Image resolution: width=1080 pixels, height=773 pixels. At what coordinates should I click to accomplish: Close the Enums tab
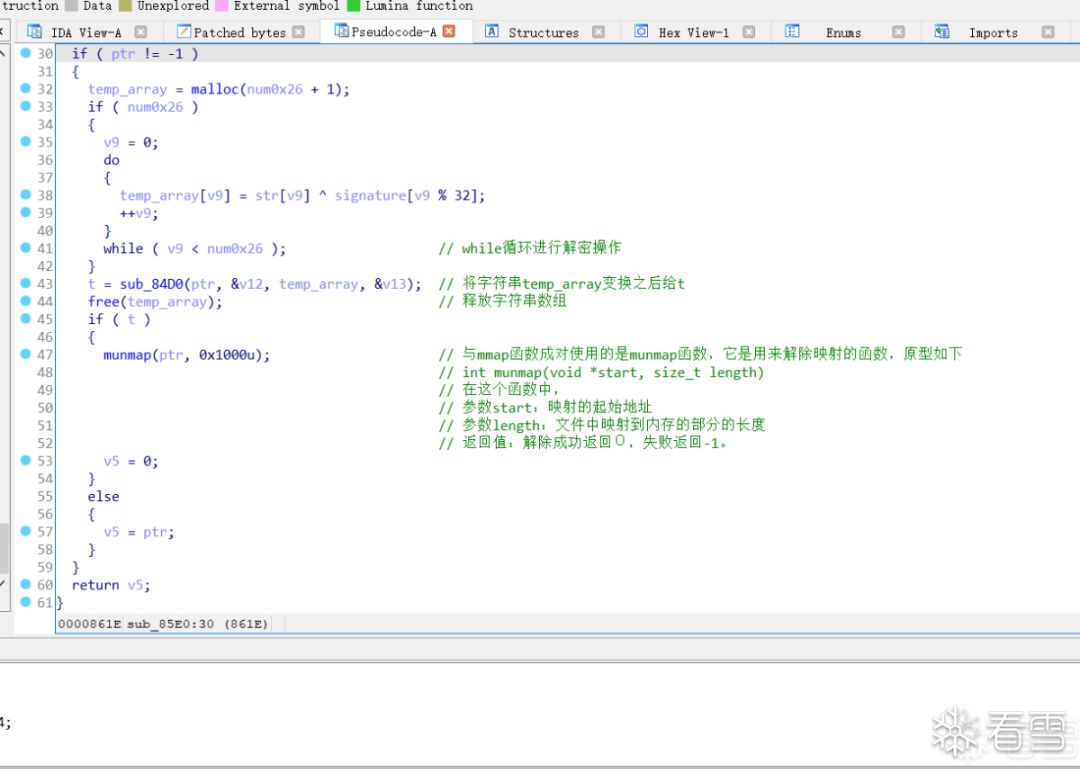[898, 32]
